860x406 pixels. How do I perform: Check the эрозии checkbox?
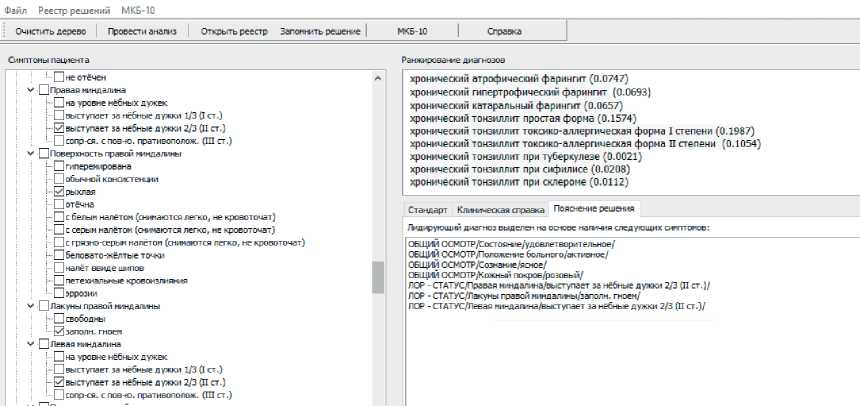coord(59,294)
